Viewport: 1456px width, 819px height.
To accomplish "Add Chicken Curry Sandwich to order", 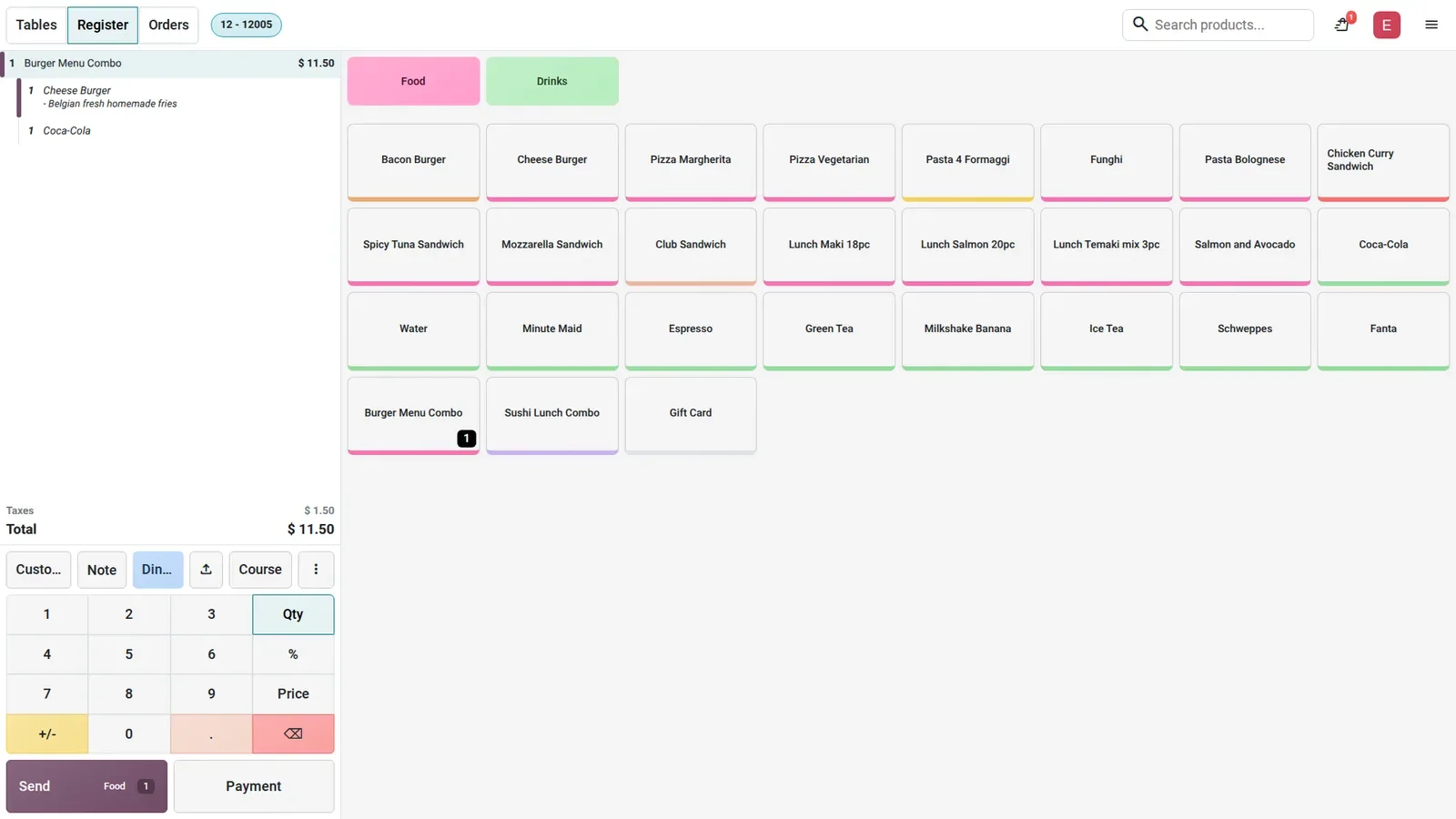I will coord(1383,162).
